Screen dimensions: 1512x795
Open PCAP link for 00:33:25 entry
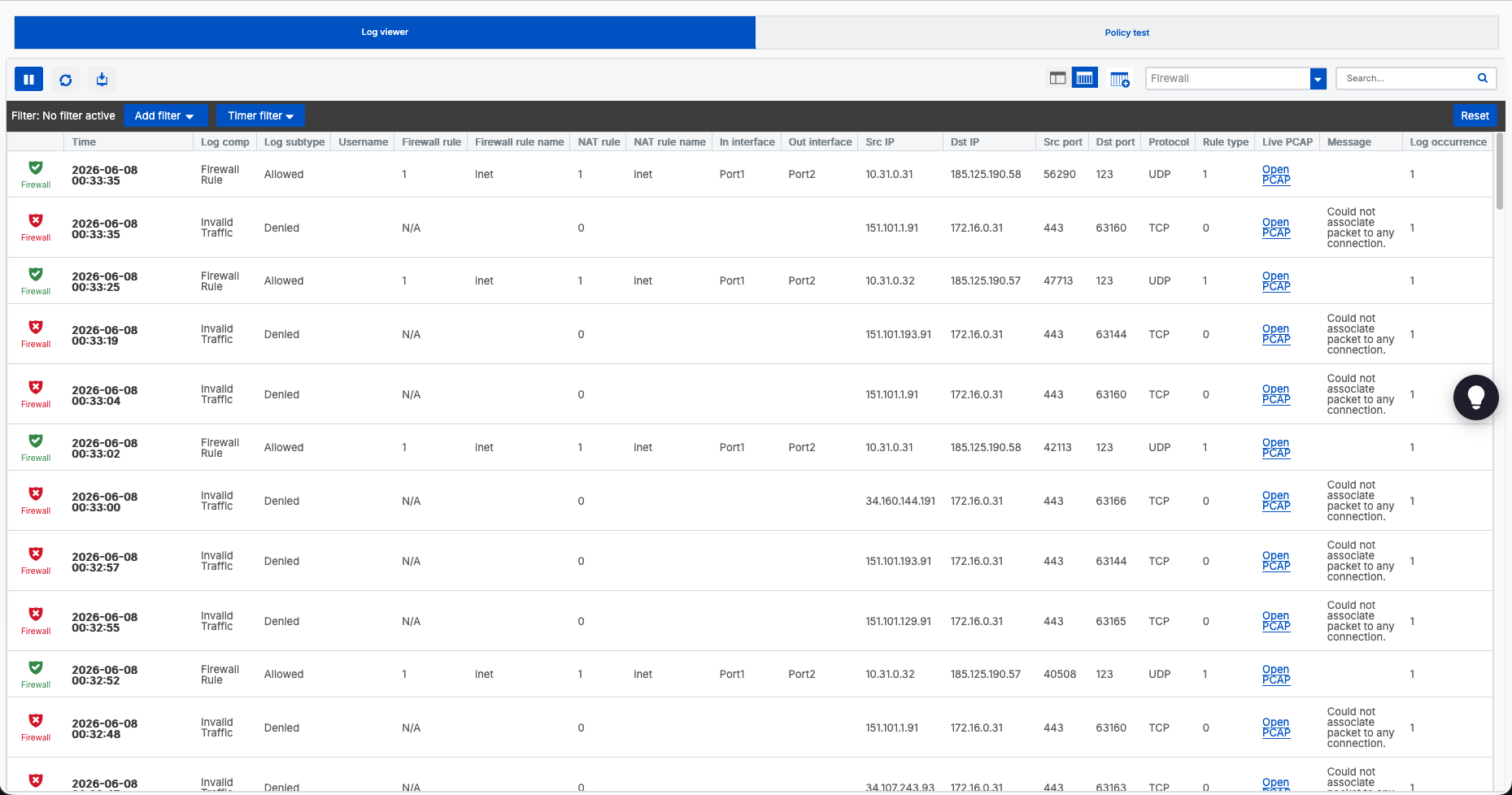1276,281
